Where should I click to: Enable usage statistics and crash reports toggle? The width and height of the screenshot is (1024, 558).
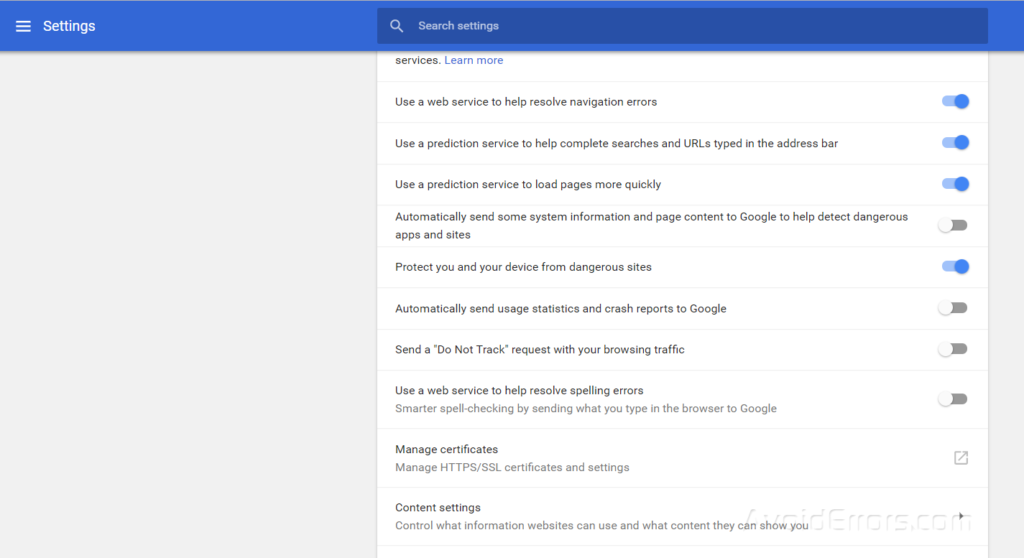point(953,308)
